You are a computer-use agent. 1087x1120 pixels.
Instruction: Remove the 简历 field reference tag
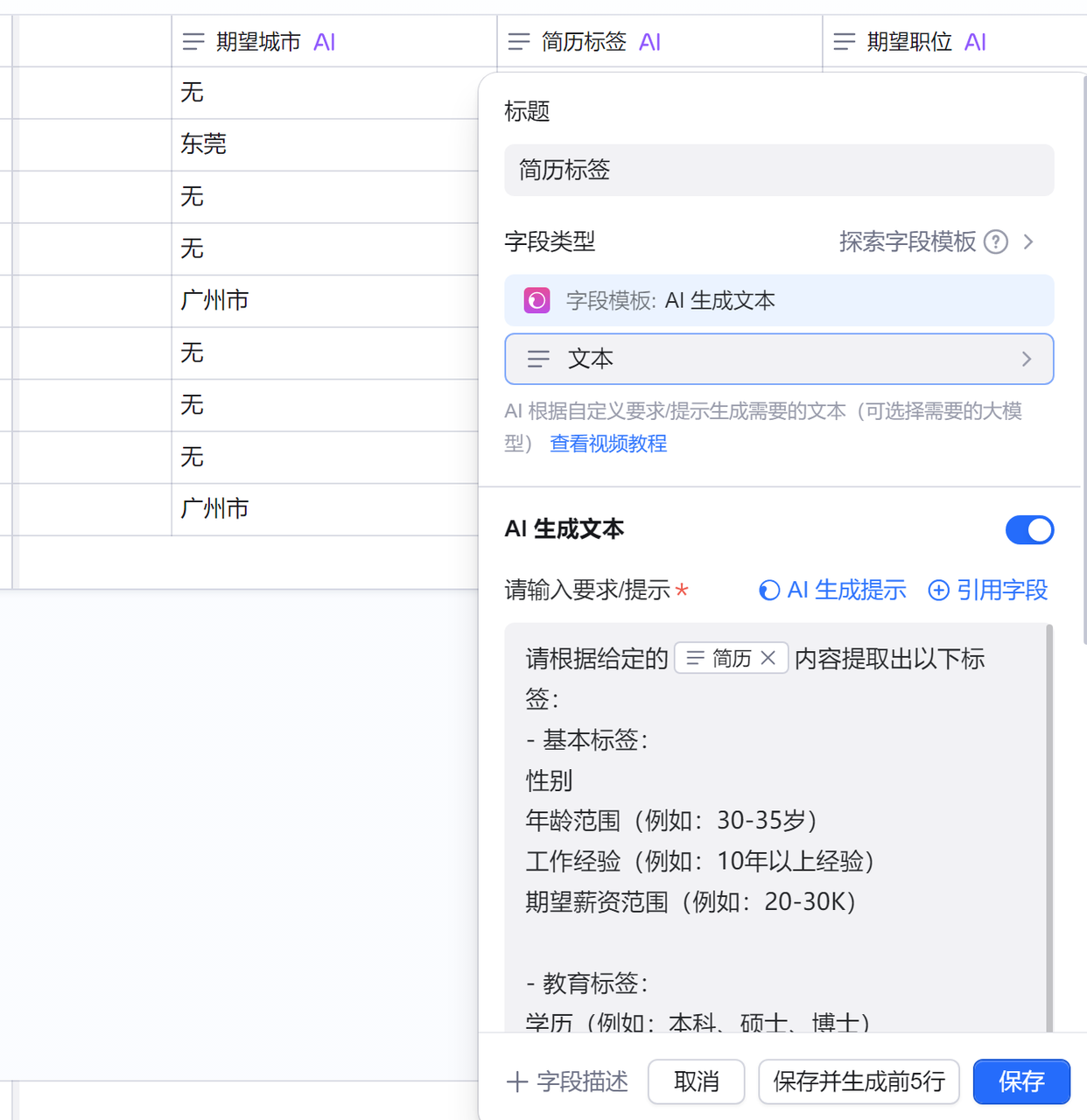coord(768,658)
